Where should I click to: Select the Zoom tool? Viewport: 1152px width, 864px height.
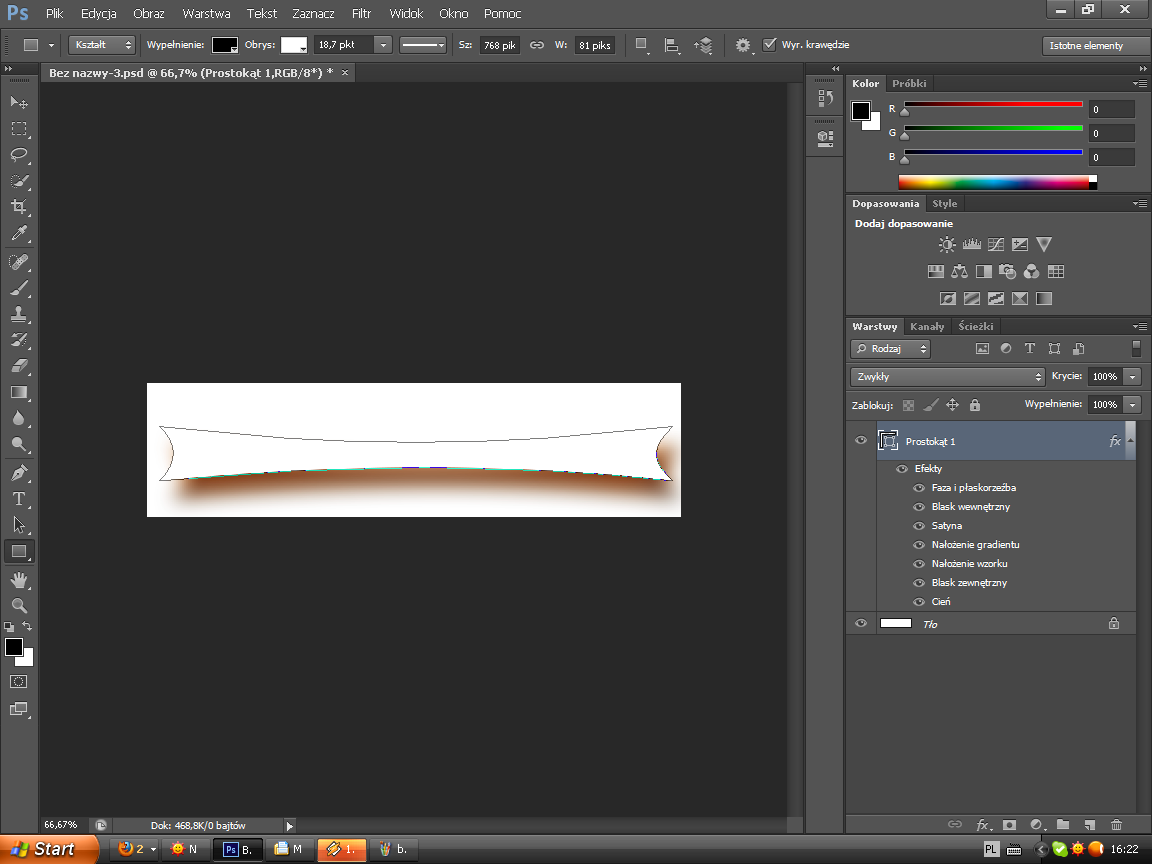19,606
